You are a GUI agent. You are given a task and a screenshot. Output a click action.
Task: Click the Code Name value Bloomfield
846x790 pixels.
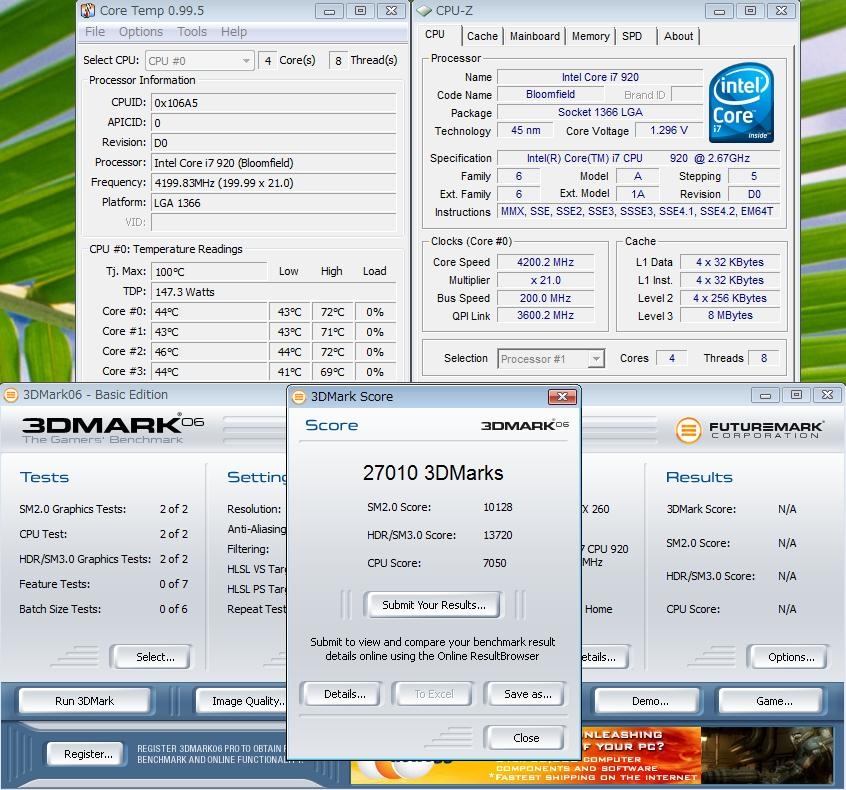550,94
